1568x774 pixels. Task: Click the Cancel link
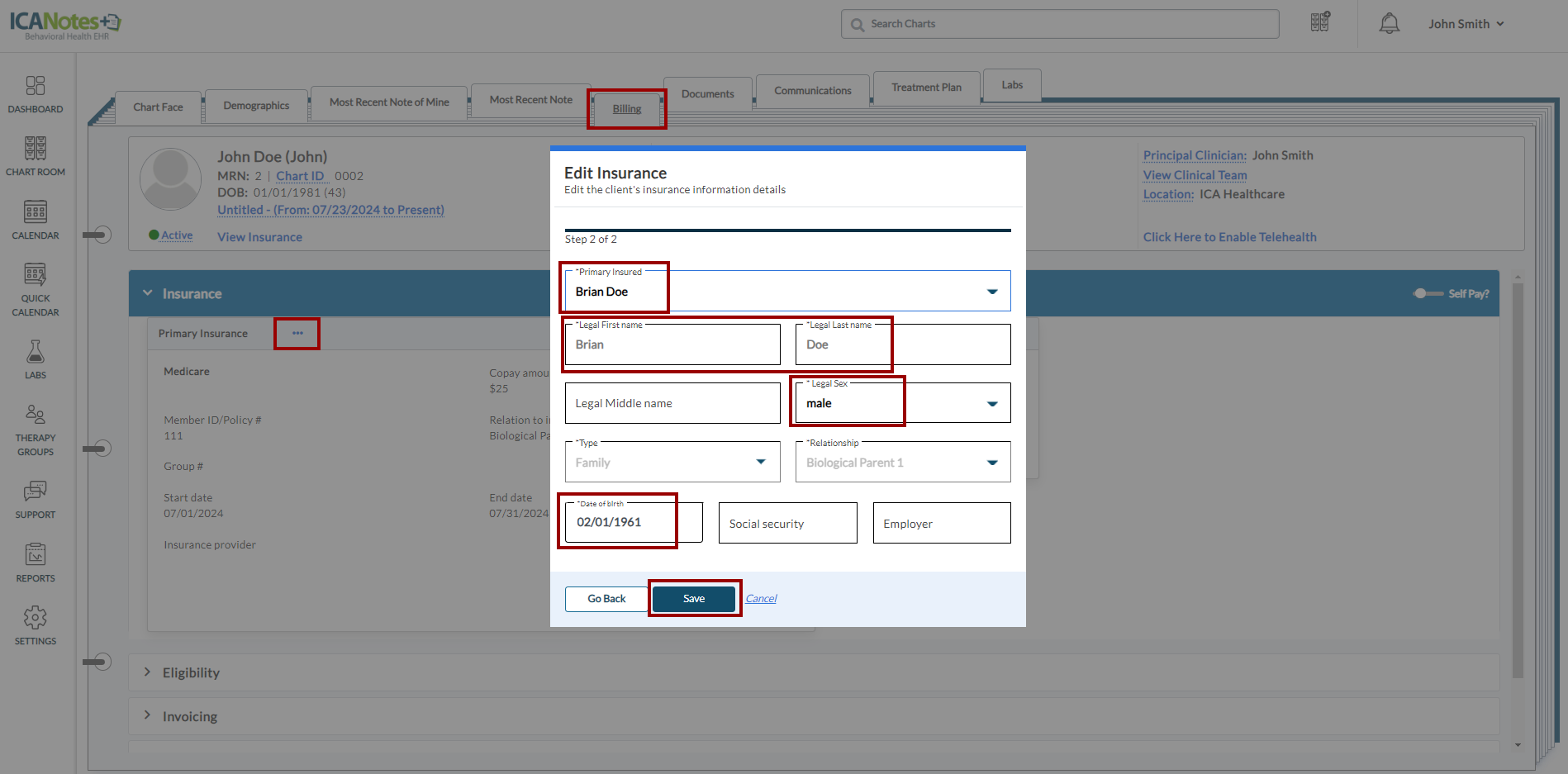(761, 599)
